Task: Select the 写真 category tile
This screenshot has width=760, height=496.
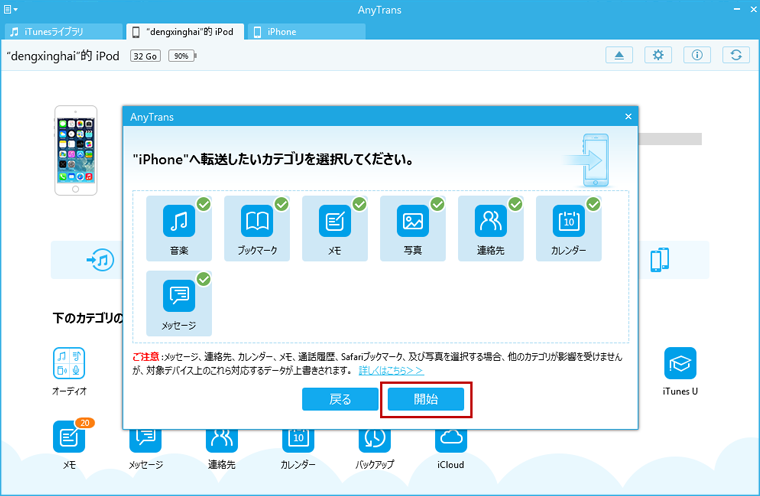Action: (413, 228)
